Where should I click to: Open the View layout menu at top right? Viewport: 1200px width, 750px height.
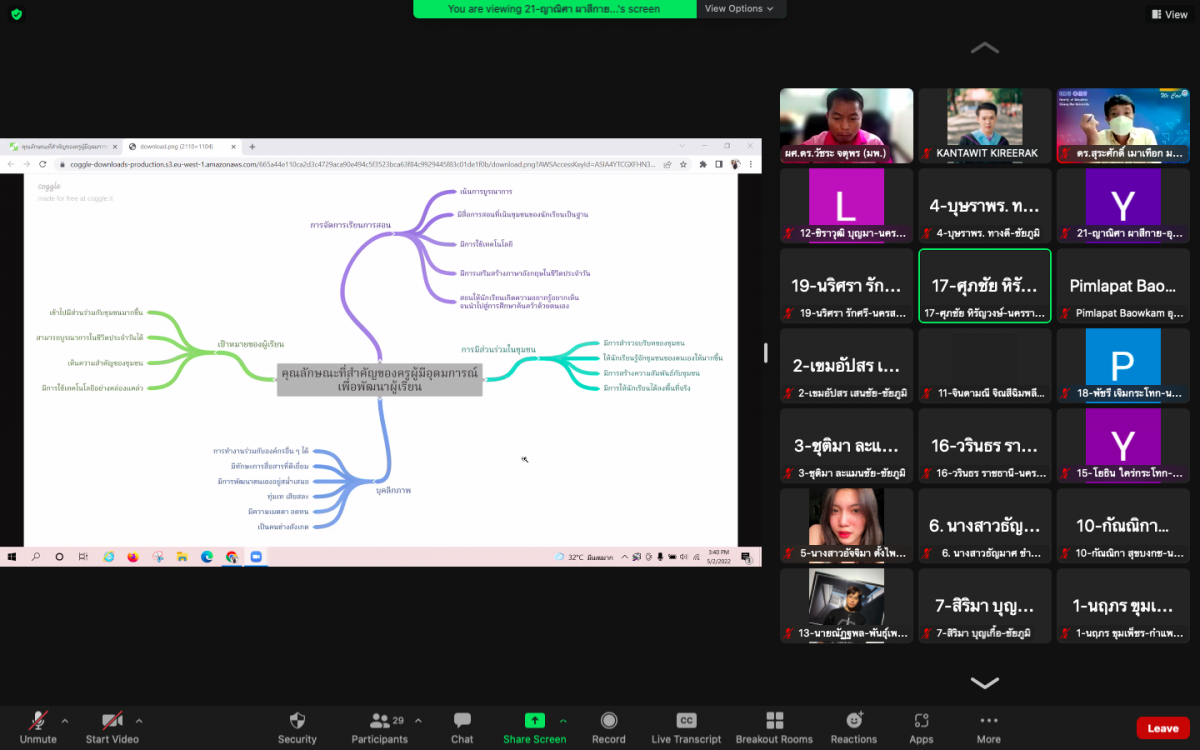pyautogui.click(x=1169, y=14)
